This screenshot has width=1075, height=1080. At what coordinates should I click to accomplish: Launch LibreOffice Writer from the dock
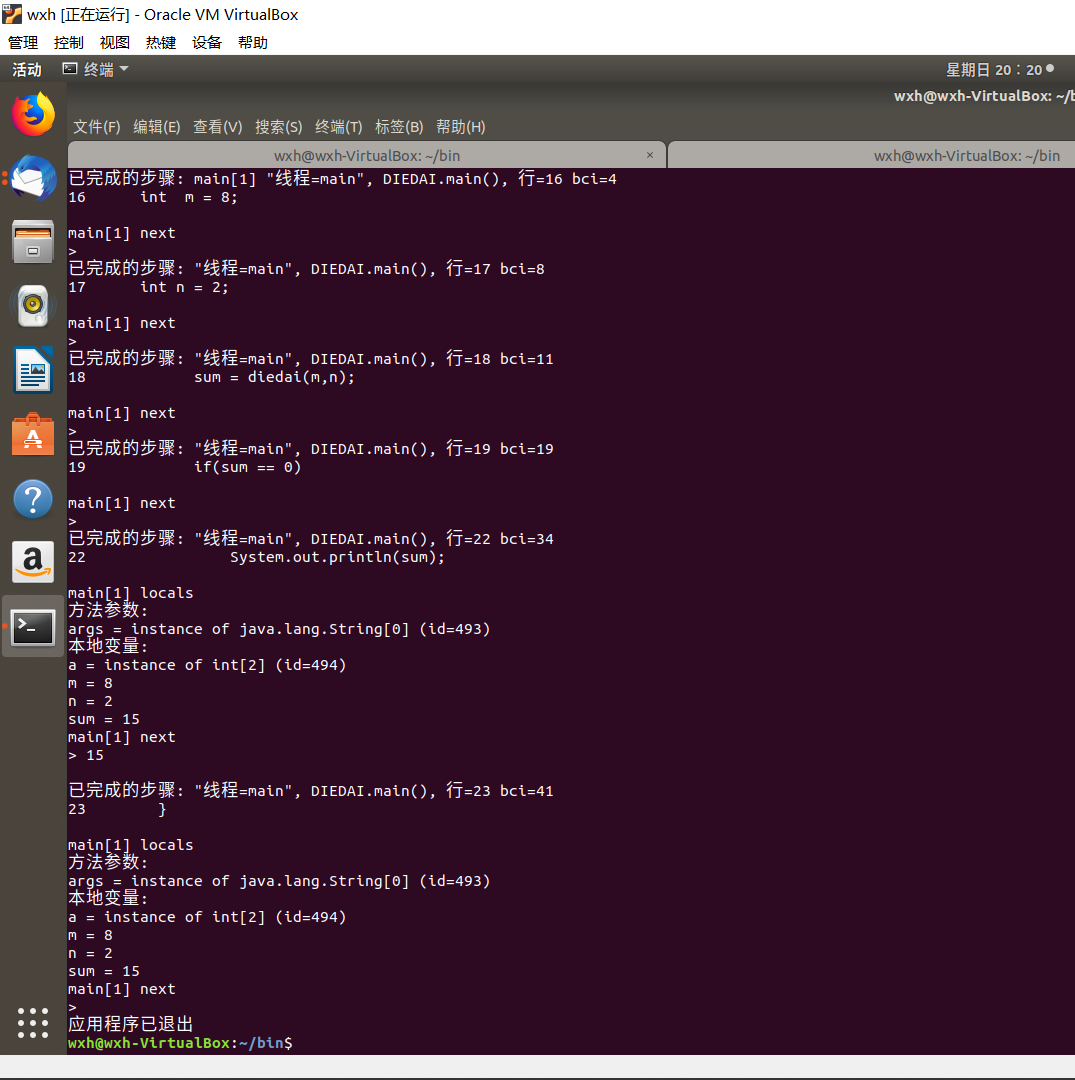[x=33, y=369]
